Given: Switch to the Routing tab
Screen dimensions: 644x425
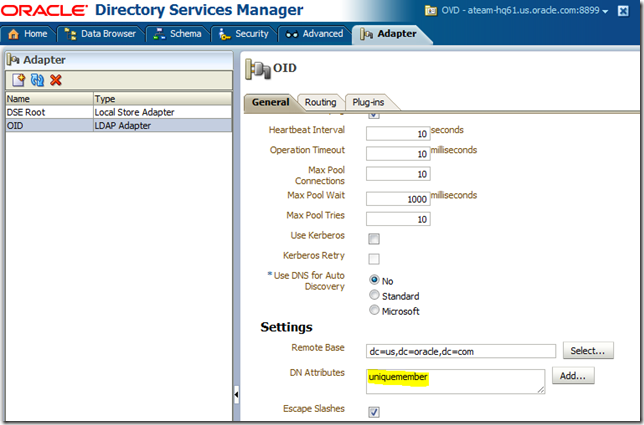Looking at the screenshot, I should pyautogui.click(x=320, y=102).
